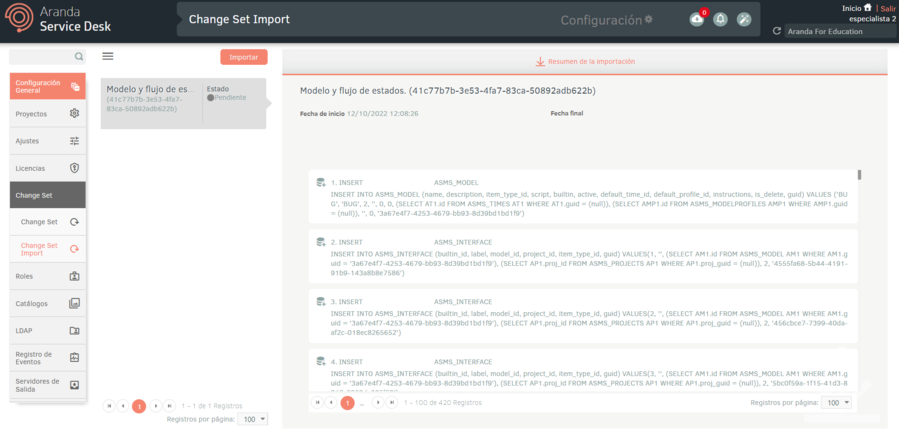Click Resumen de la importación link
Image resolution: width=899 pixels, height=430 pixels.
click(x=592, y=61)
